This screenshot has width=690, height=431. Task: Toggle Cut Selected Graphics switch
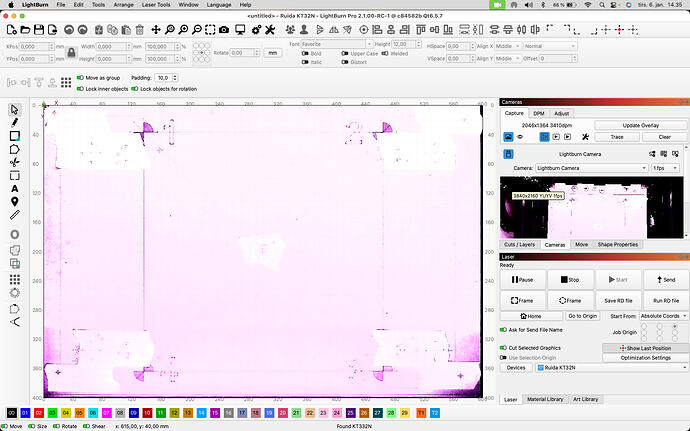click(x=503, y=348)
